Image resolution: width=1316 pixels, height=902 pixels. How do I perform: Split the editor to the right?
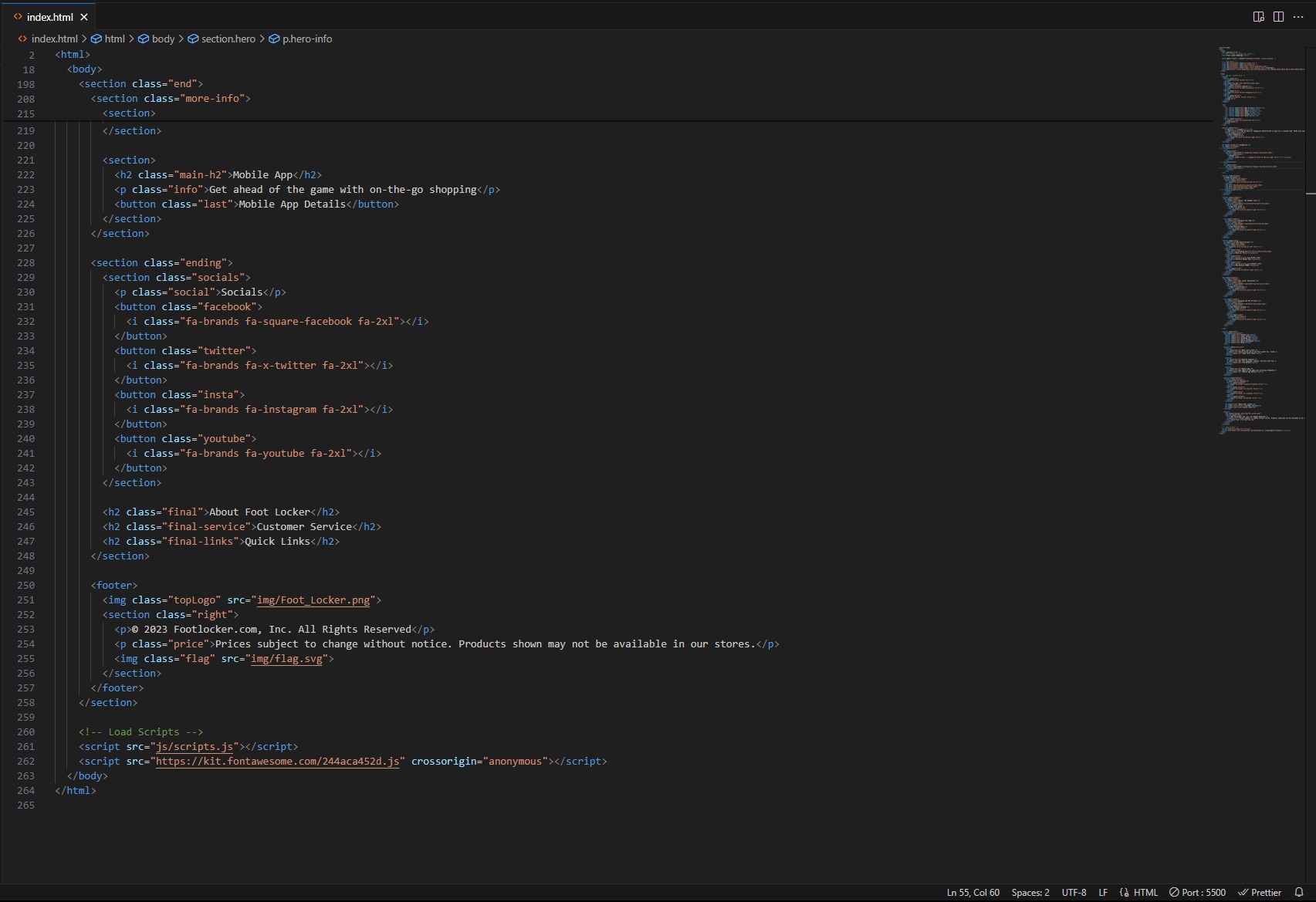pyautogui.click(x=1278, y=17)
